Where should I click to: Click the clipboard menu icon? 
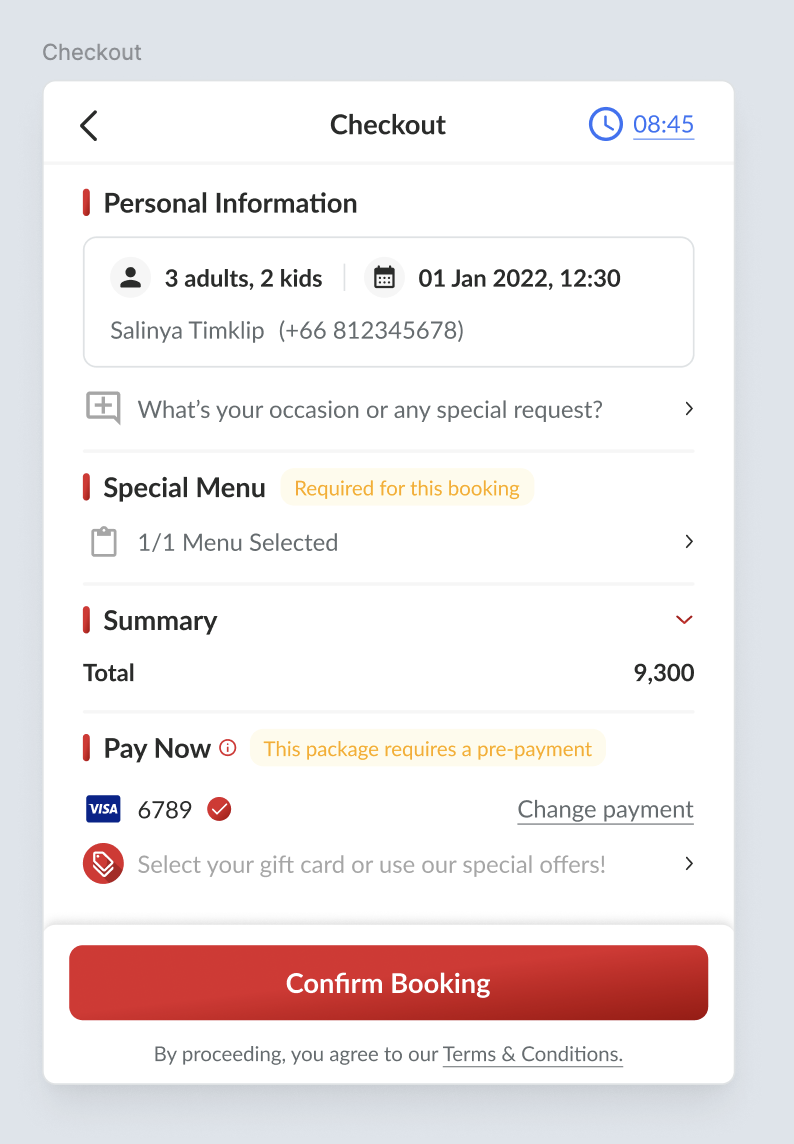(103, 542)
